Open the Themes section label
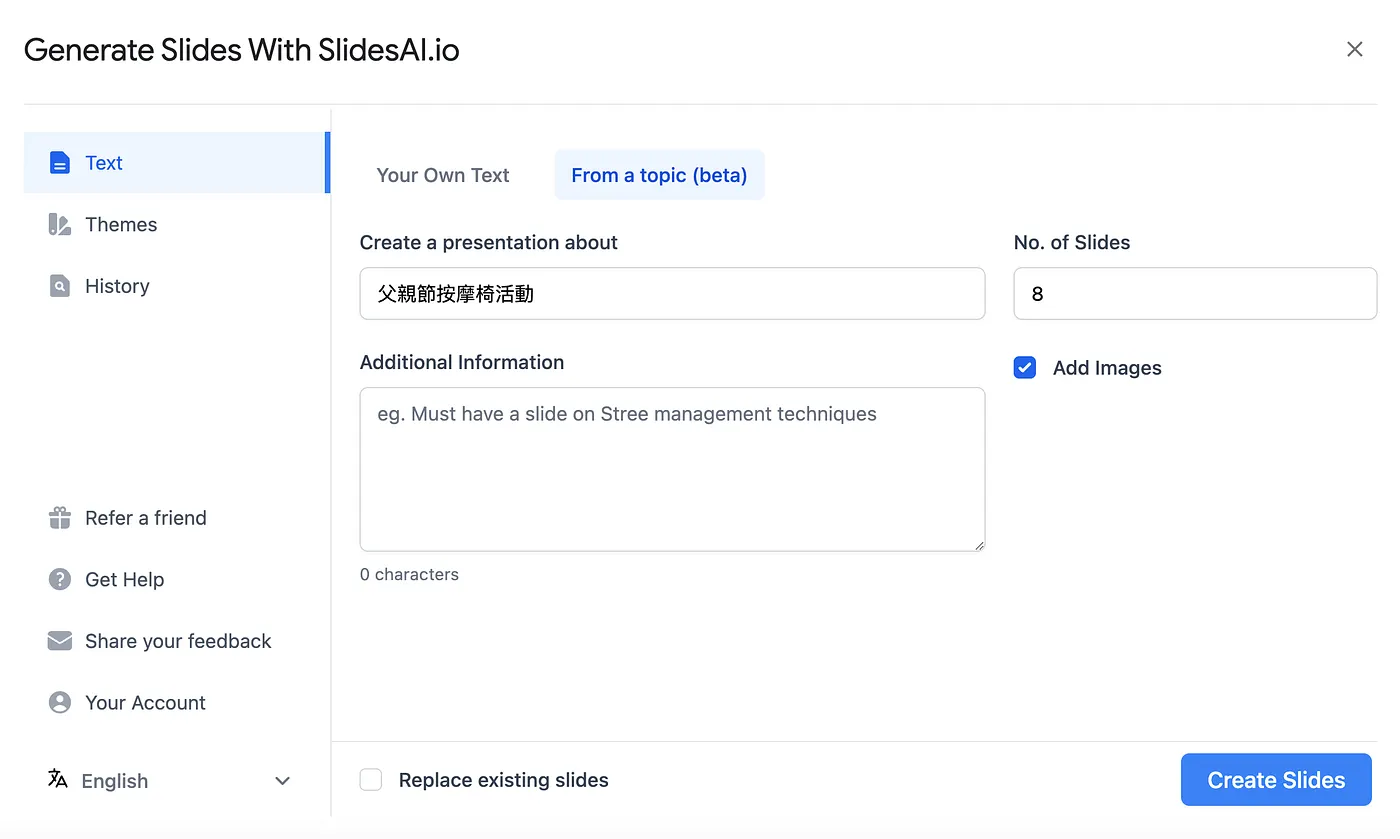The image size is (1400, 839). (121, 225)
